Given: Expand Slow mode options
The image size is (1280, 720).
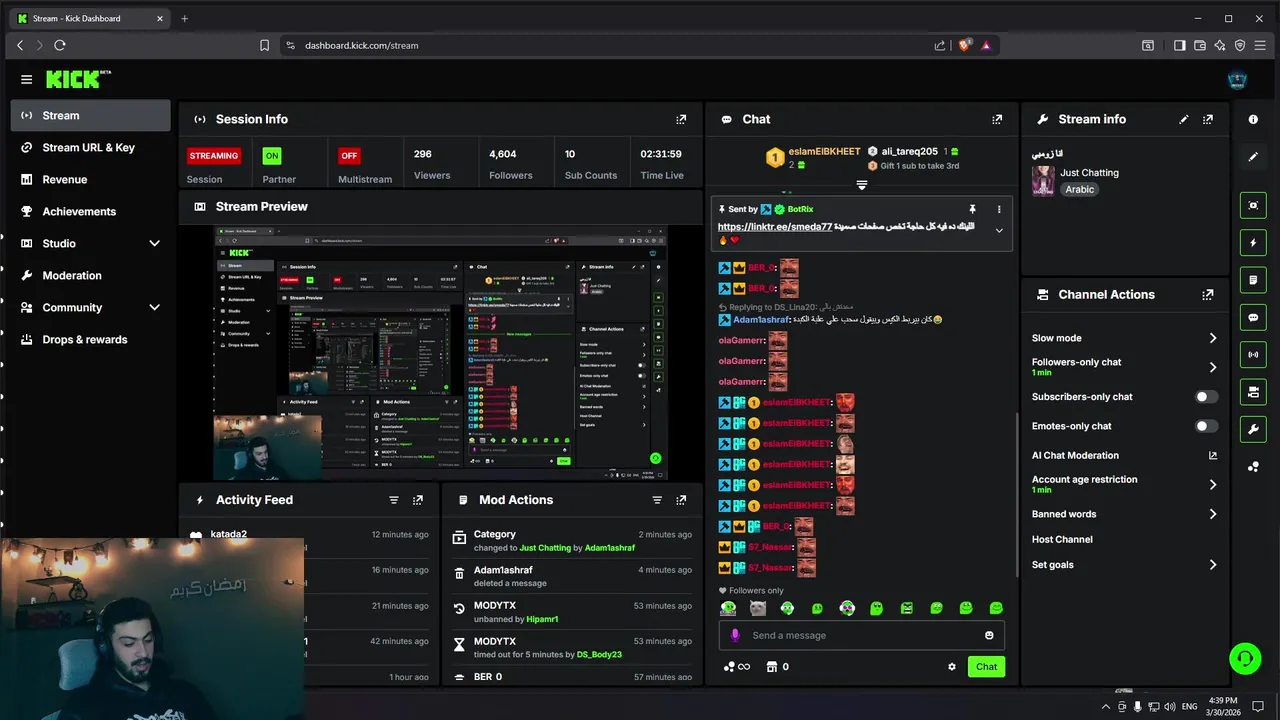Looking at the screenshot, I should click(1212, 338).
